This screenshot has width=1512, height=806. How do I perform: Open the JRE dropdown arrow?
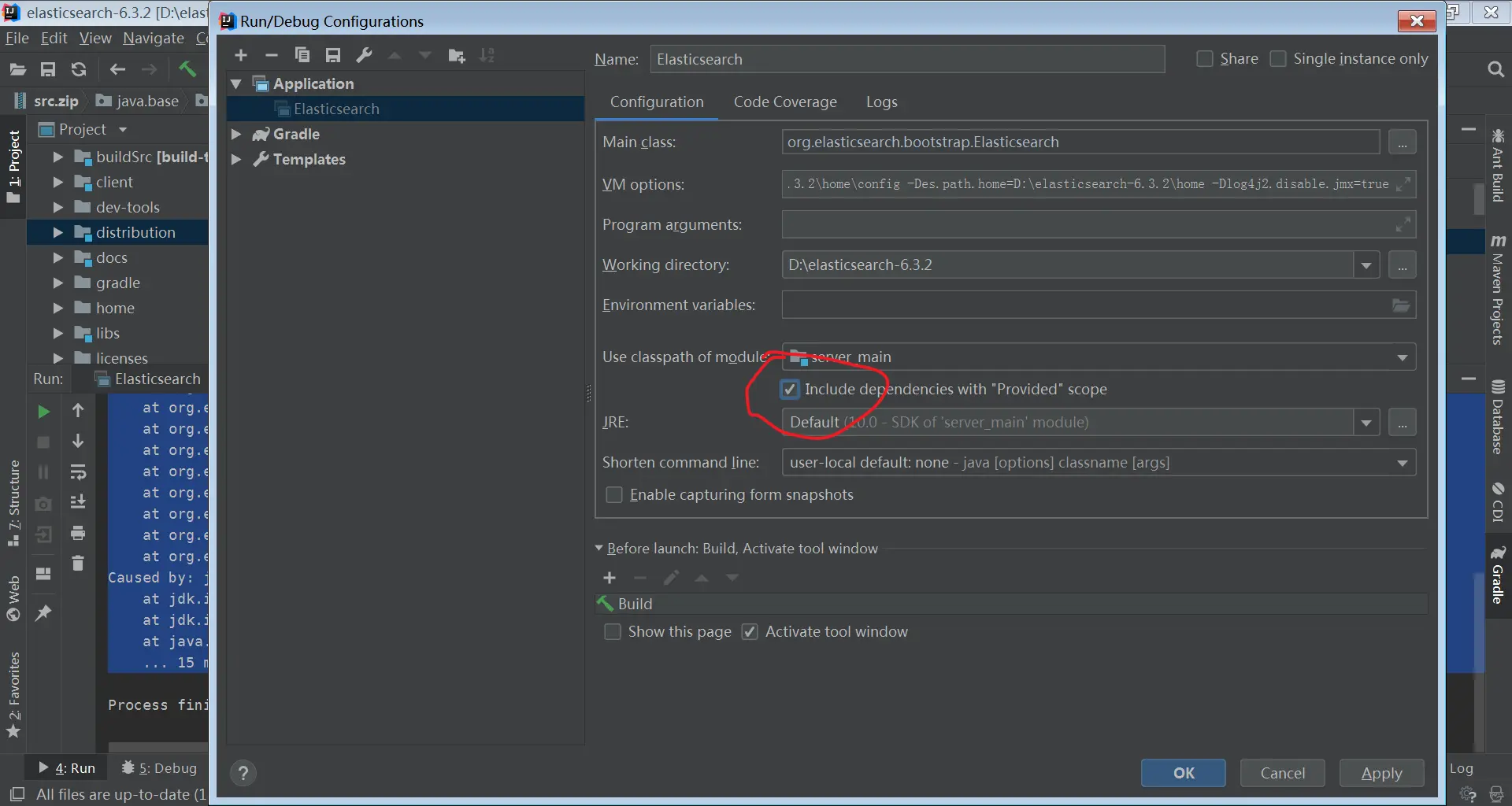point(1366,423)
